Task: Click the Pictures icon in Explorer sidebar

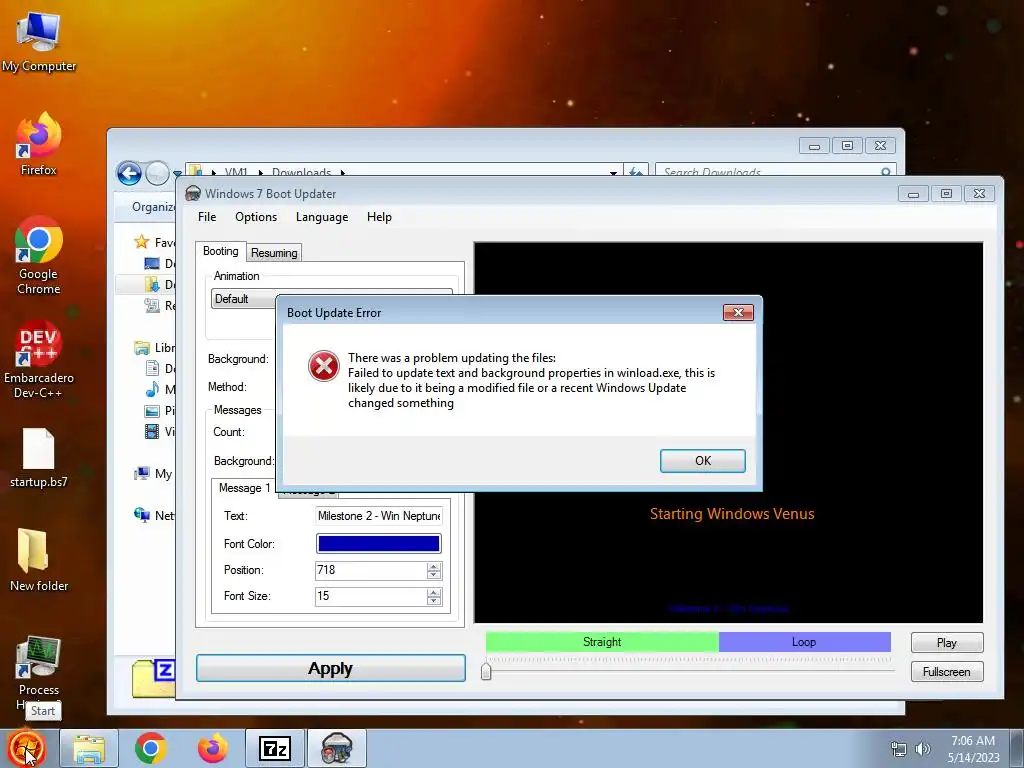Action: point(152,411)
